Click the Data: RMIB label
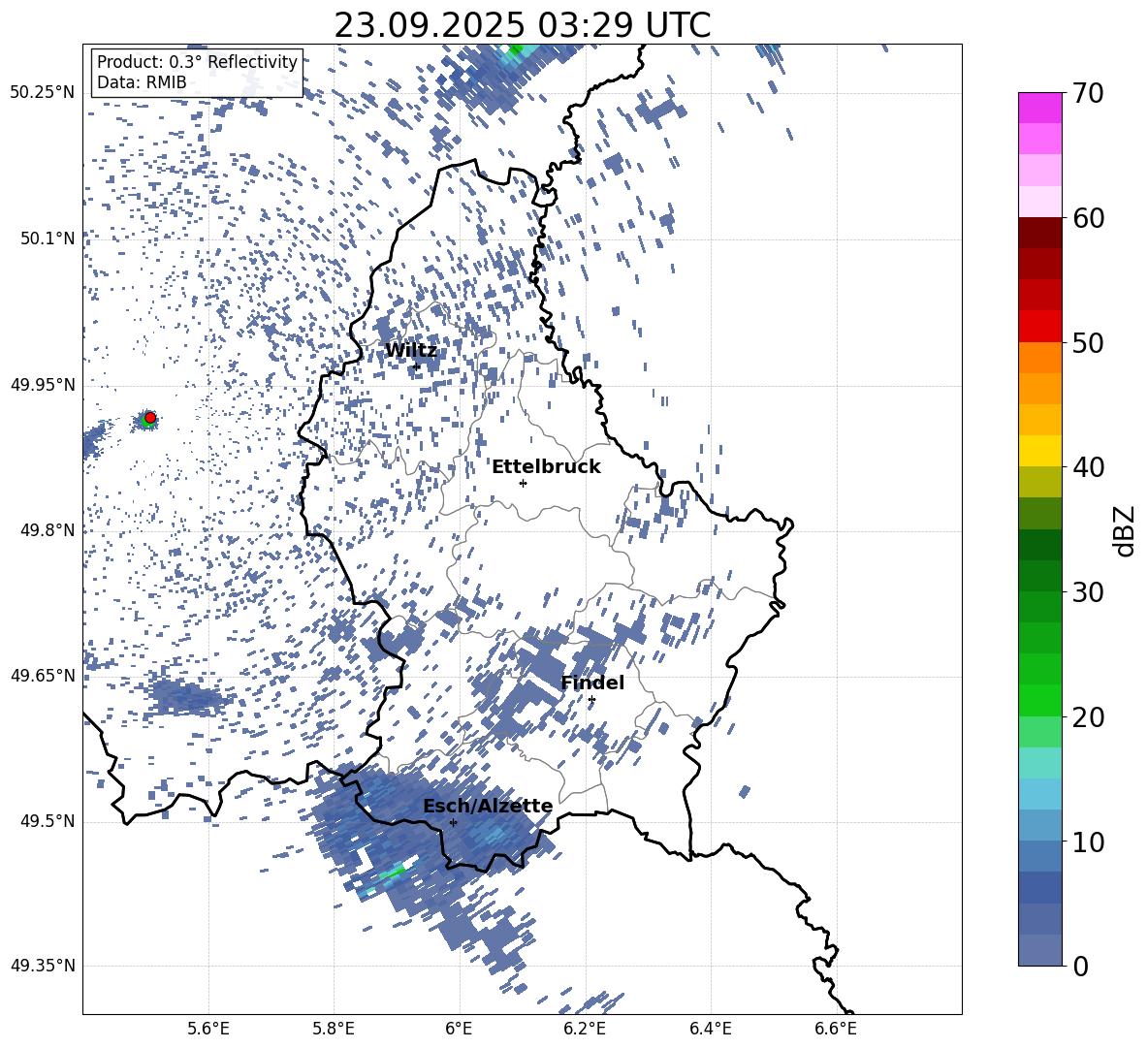This screenshot has height=1048, width=1148. [142, 82]
